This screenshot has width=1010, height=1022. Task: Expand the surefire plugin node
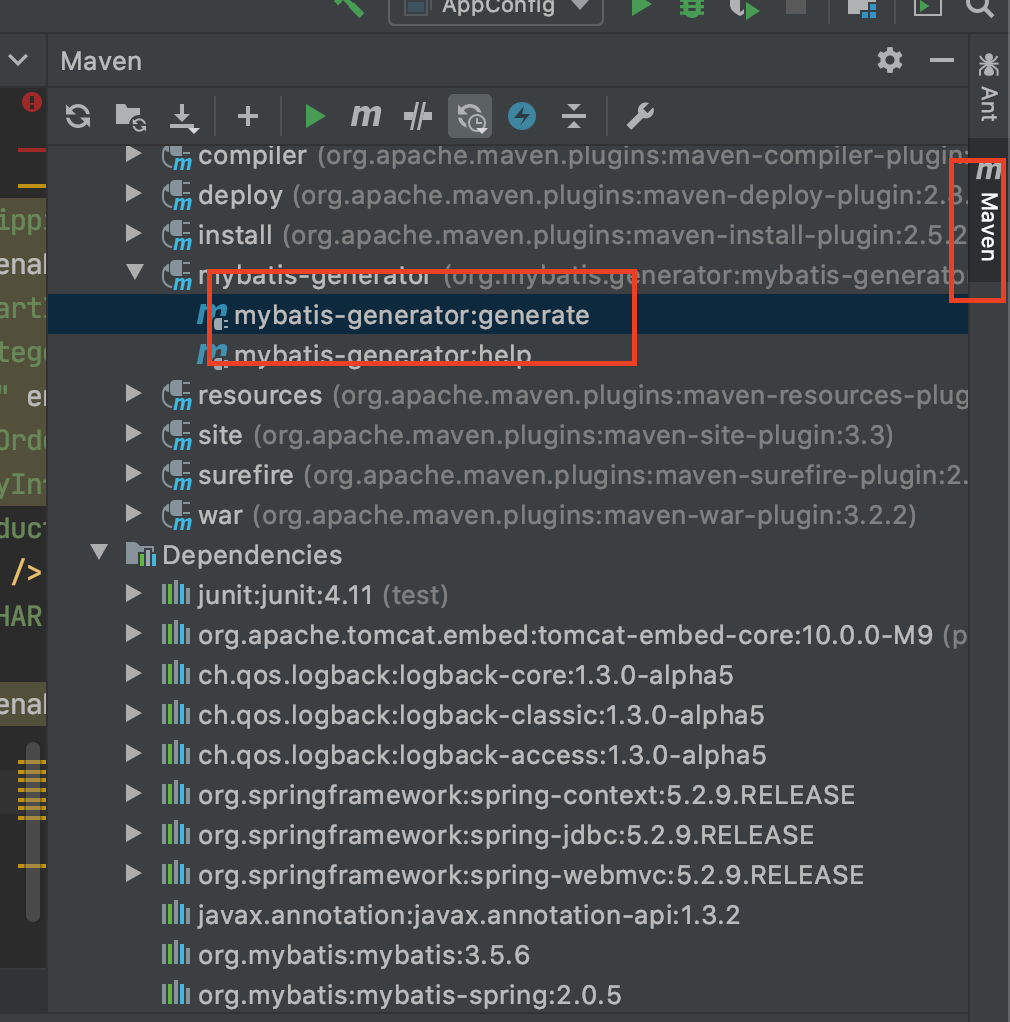(x=134, y=473)
